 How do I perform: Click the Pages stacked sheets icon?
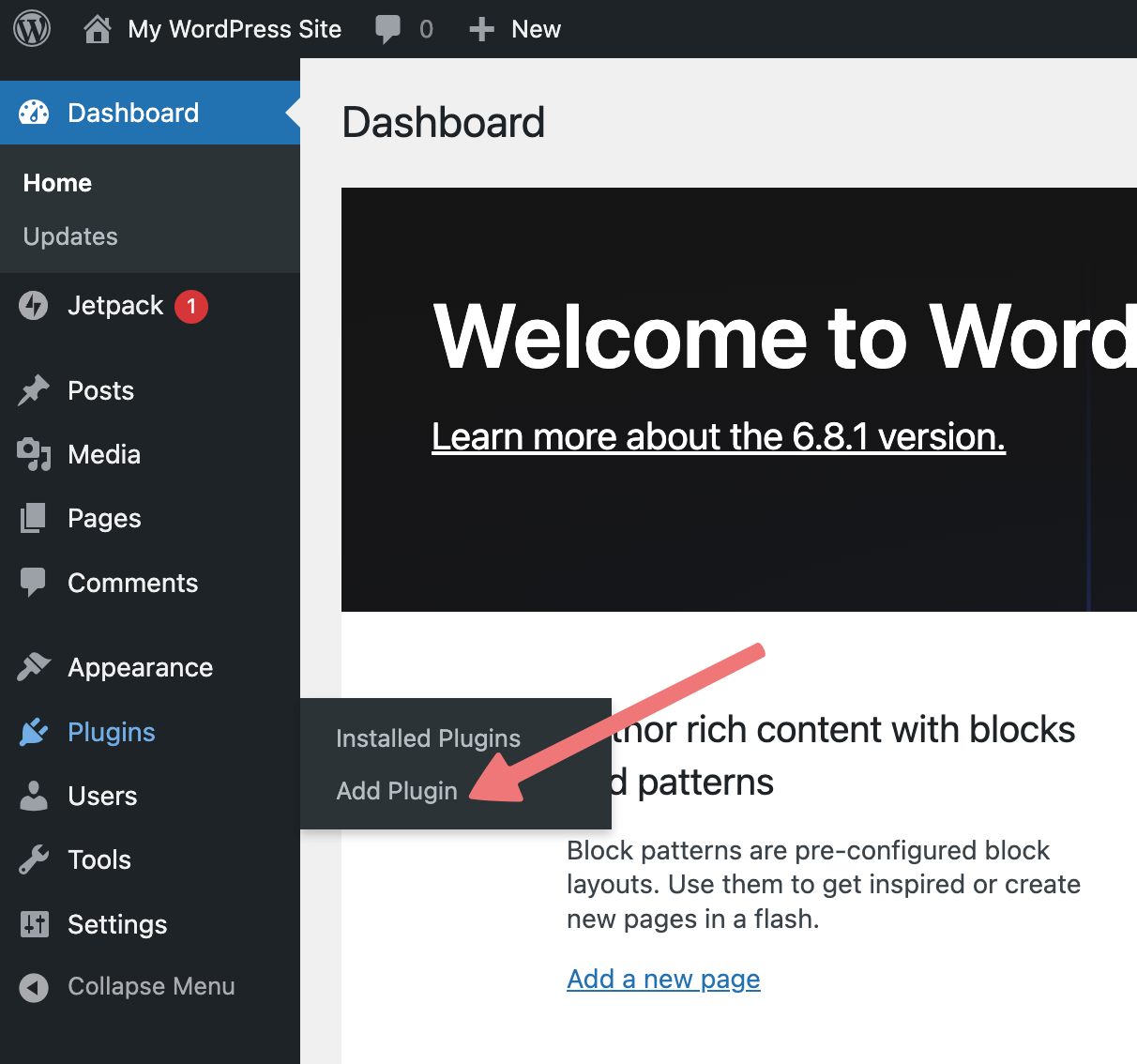tap(33, 518)
